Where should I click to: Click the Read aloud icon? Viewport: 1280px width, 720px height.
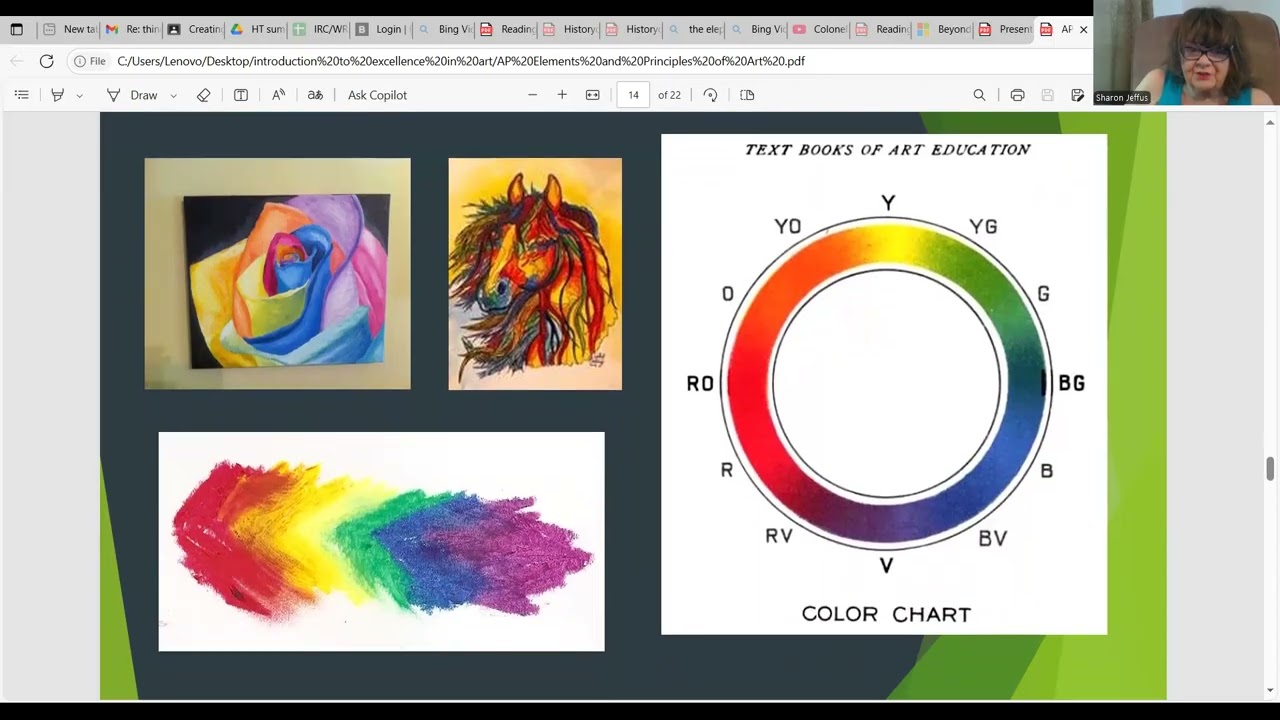click(279, 95)
